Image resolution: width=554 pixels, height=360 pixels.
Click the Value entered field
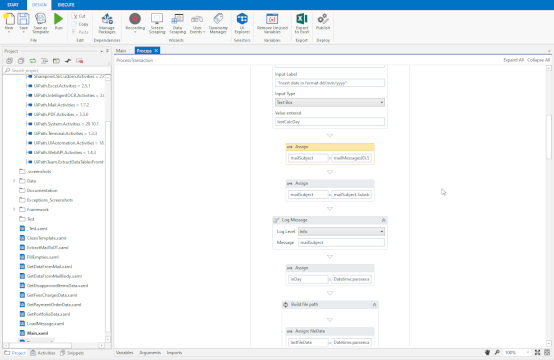tap(330, 122)
